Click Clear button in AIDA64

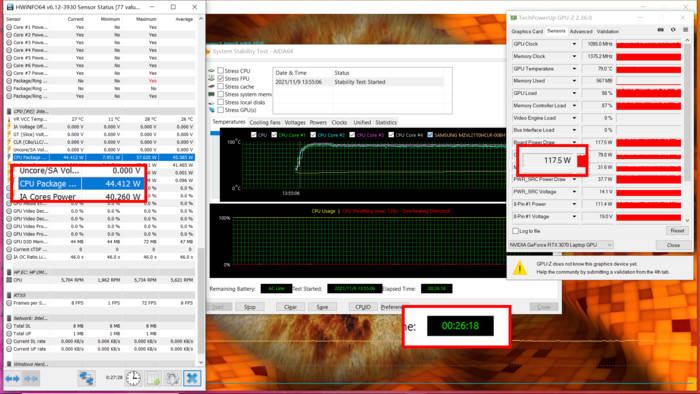pos(290,307)
